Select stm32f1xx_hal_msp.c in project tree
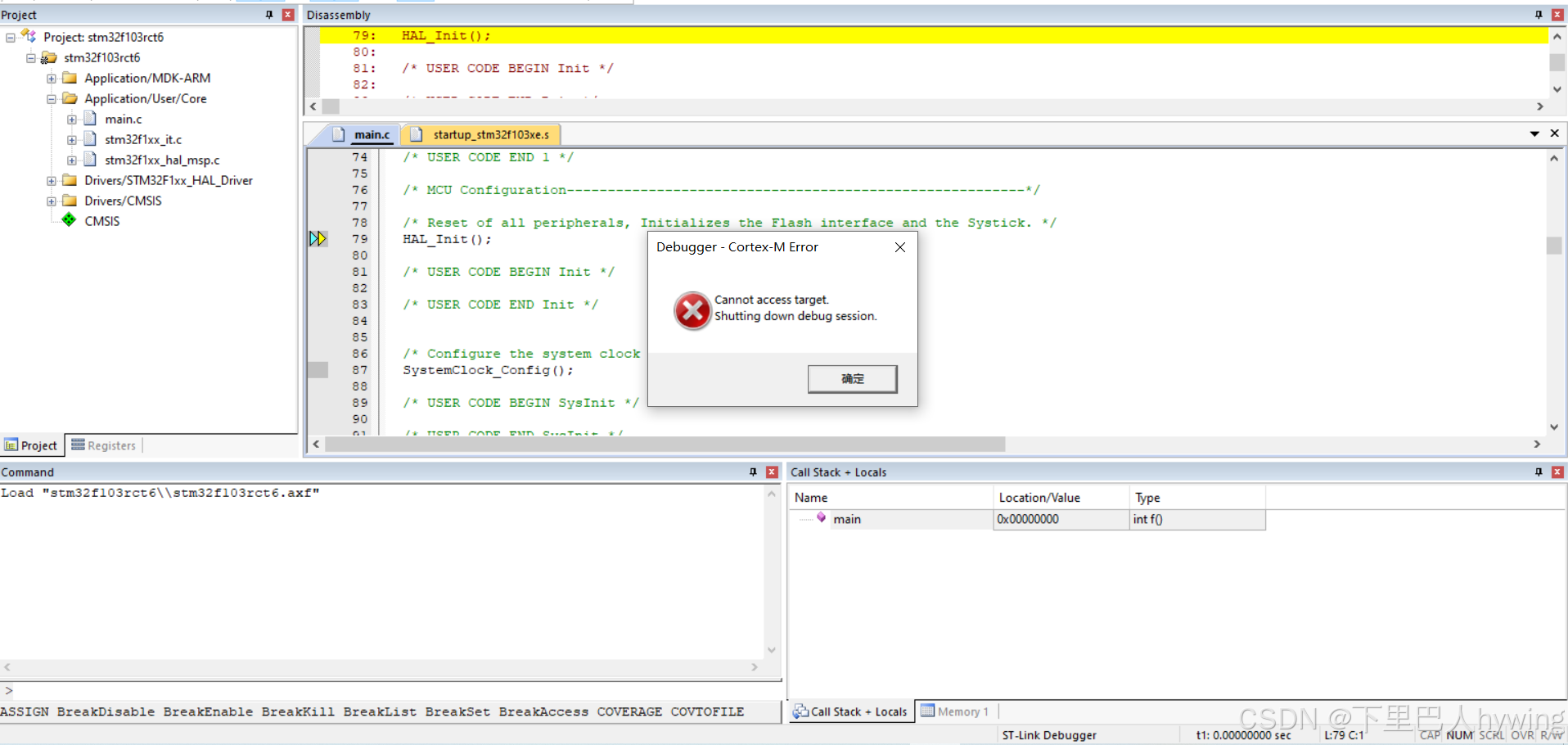The height and width of the screenshot is (745, 1568). 162,160
